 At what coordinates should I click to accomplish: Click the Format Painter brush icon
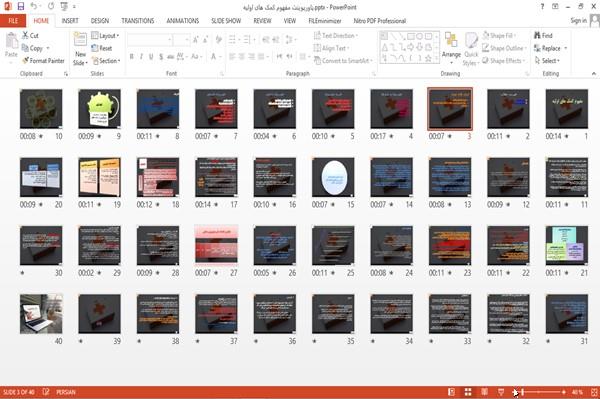pos(25,60)
